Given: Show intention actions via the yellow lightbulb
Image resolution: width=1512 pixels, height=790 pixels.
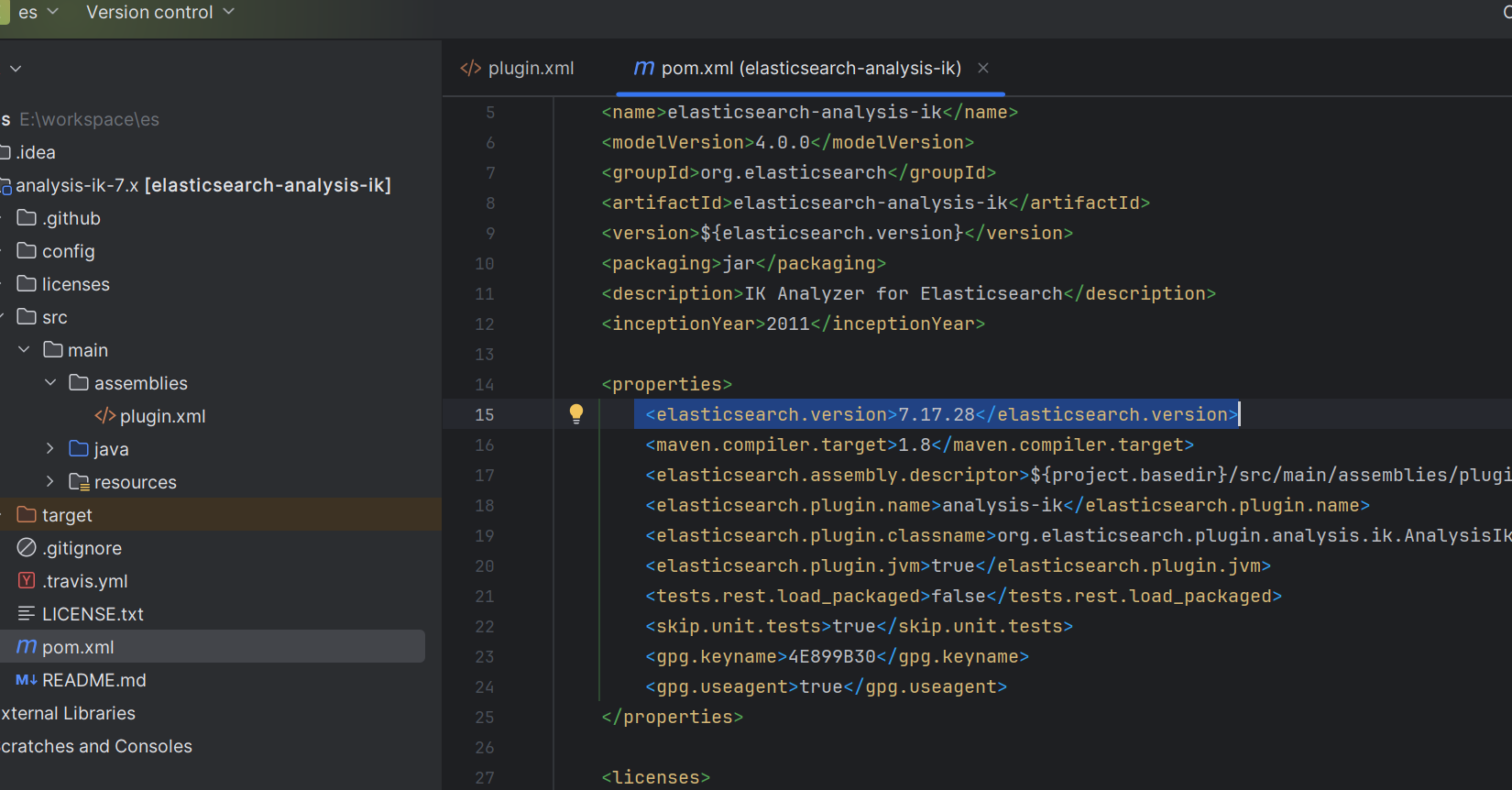Looking at the screenshot, I should [x=576, y=414].
